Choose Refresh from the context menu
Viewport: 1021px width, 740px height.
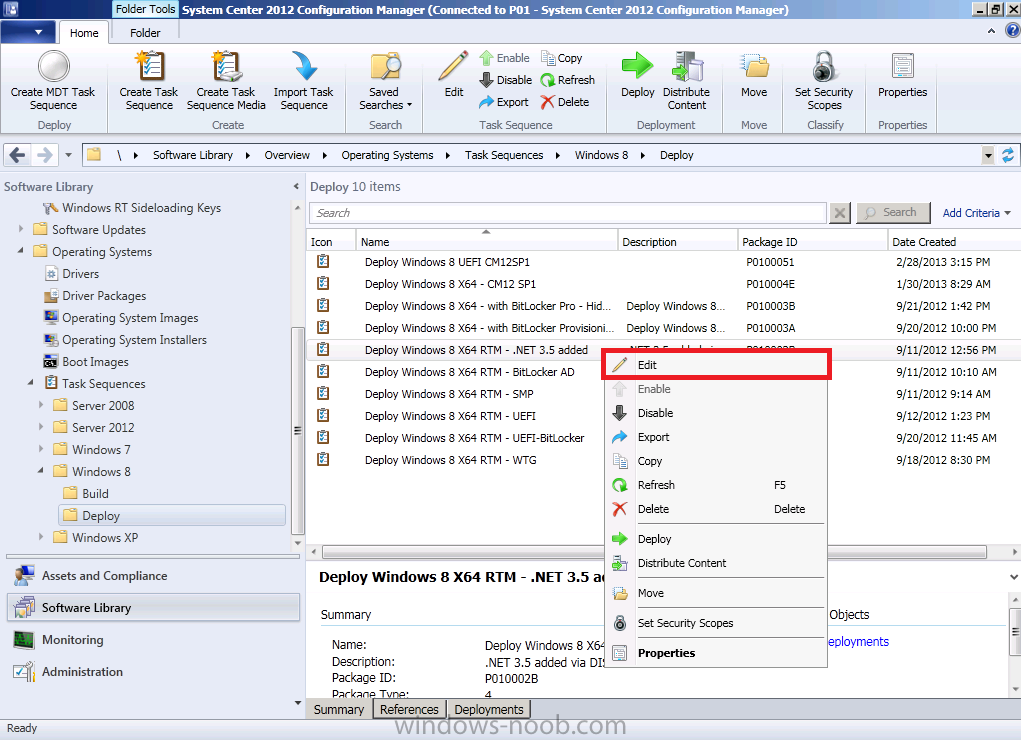point(716,485)
